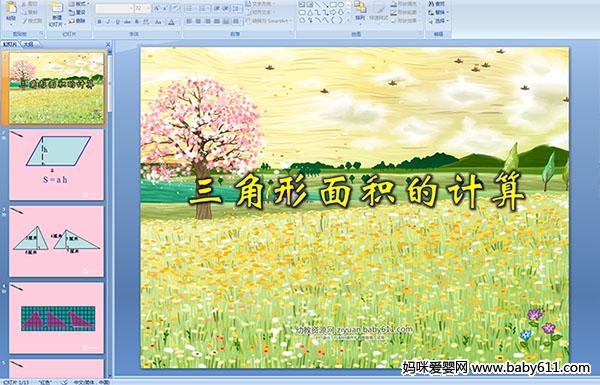600x385 pixels.
Task: Expand the Replace dropdown arrow in Editing group
Action: click(448, 13)
